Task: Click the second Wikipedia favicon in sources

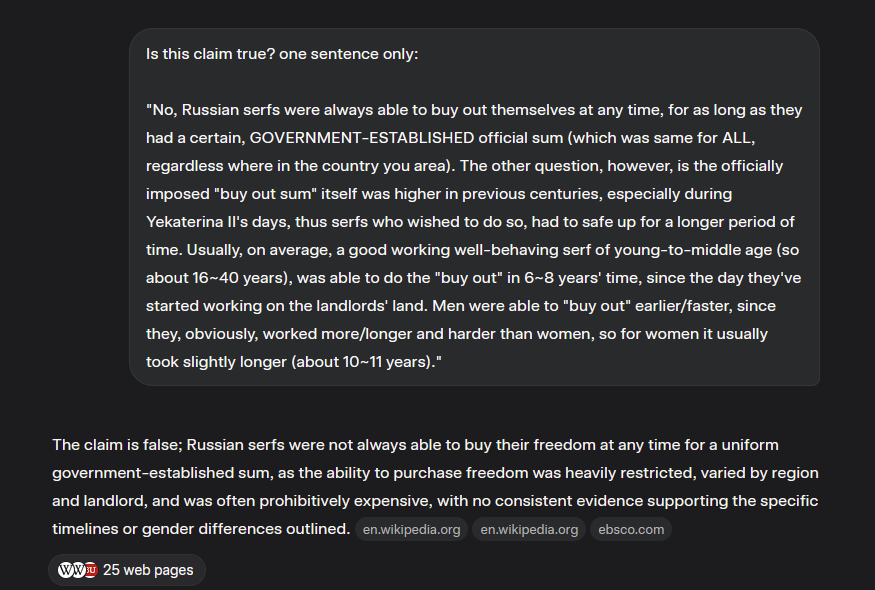Action: (78, 570)
